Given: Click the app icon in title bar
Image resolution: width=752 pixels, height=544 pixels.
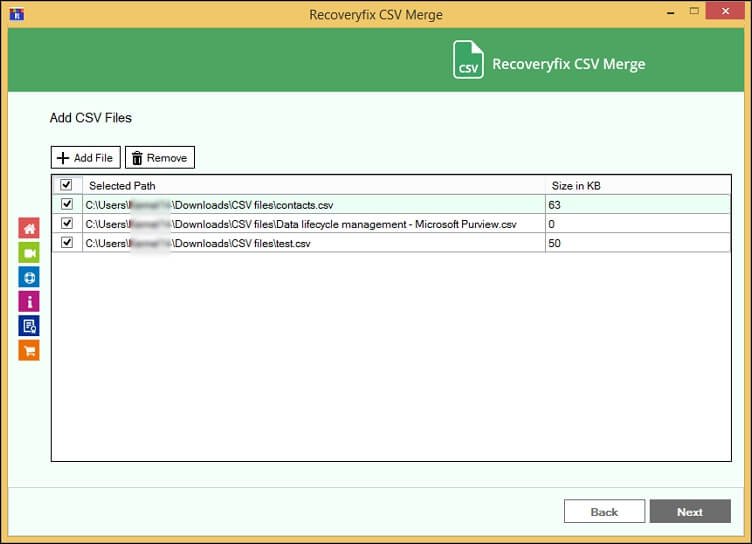Looking at the screenshot, I should [16, 14].
